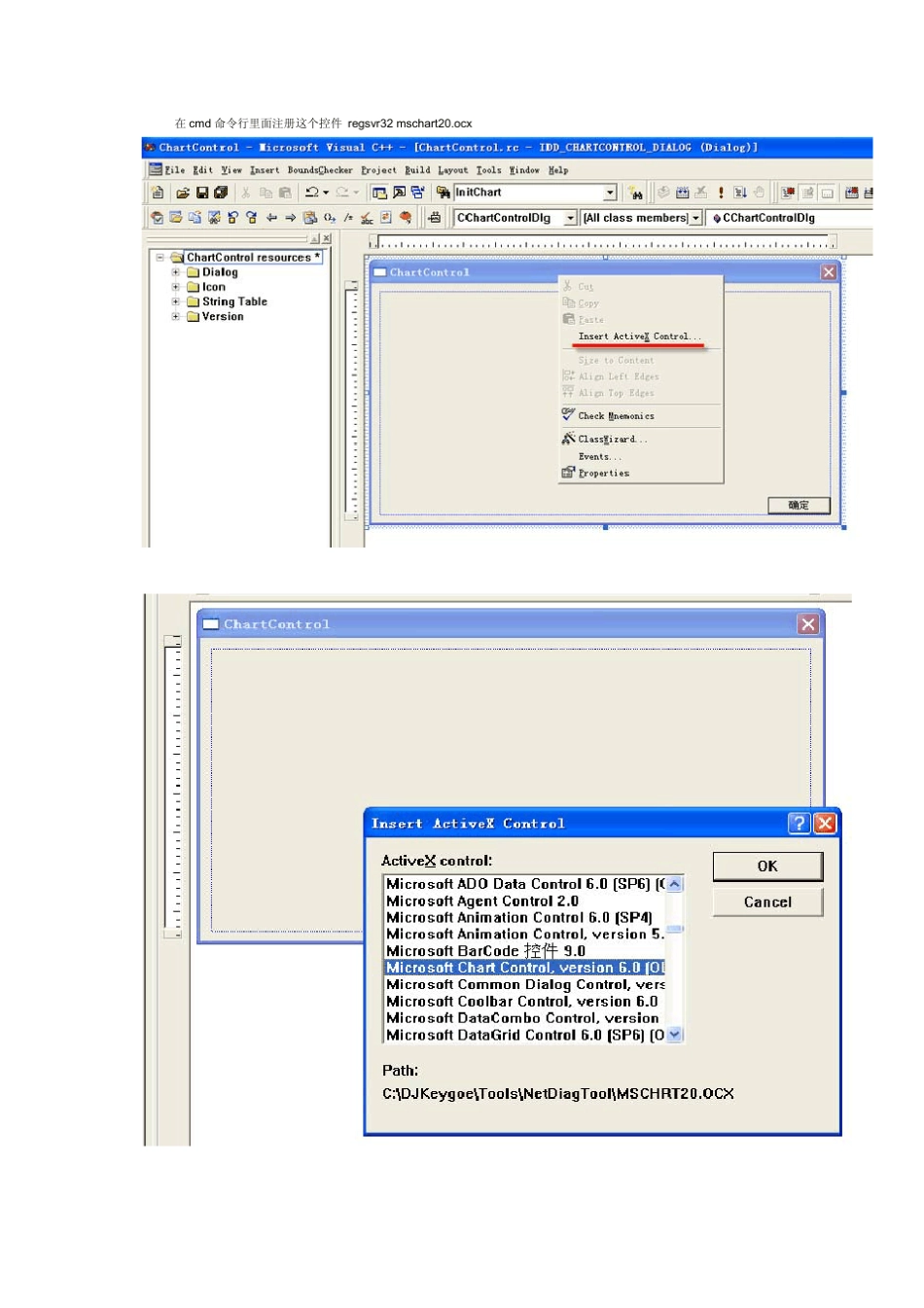
Task: Click the Save All toolbar icon
Action: tap(221, 193)
